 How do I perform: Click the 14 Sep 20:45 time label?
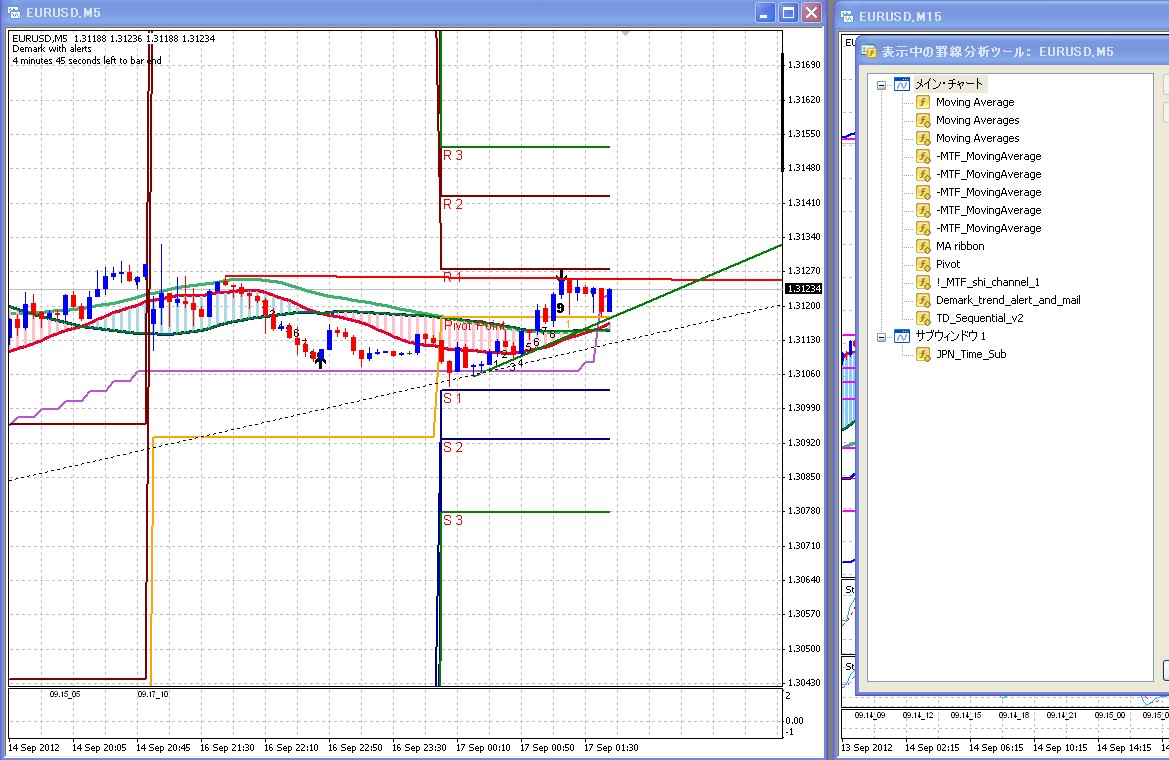[163, 747]
